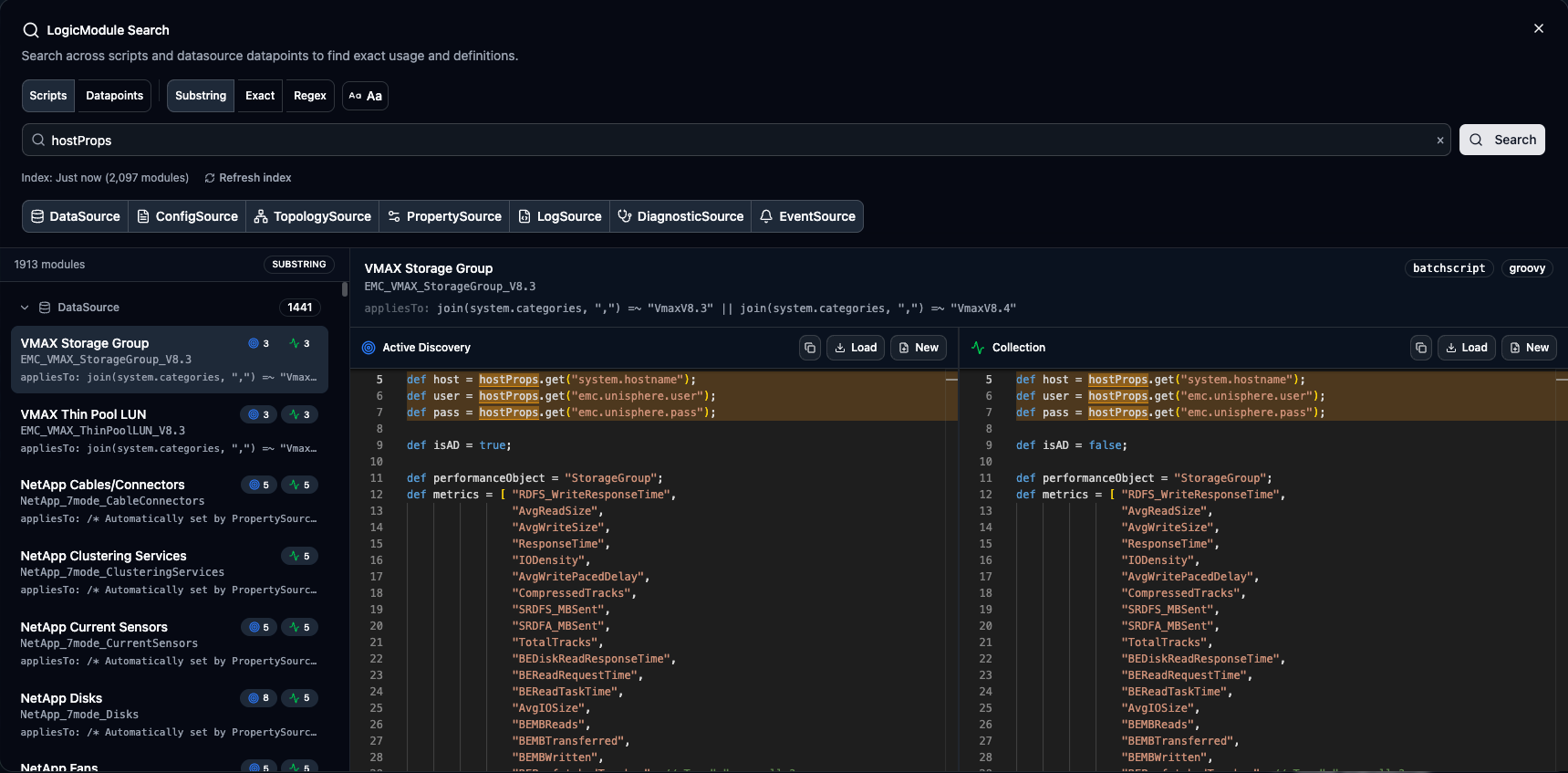Screen dimensions: 1568x773
Task: Click the 1441 DataSource count badge
Action: pyautogui.click(x=300, y=308)
